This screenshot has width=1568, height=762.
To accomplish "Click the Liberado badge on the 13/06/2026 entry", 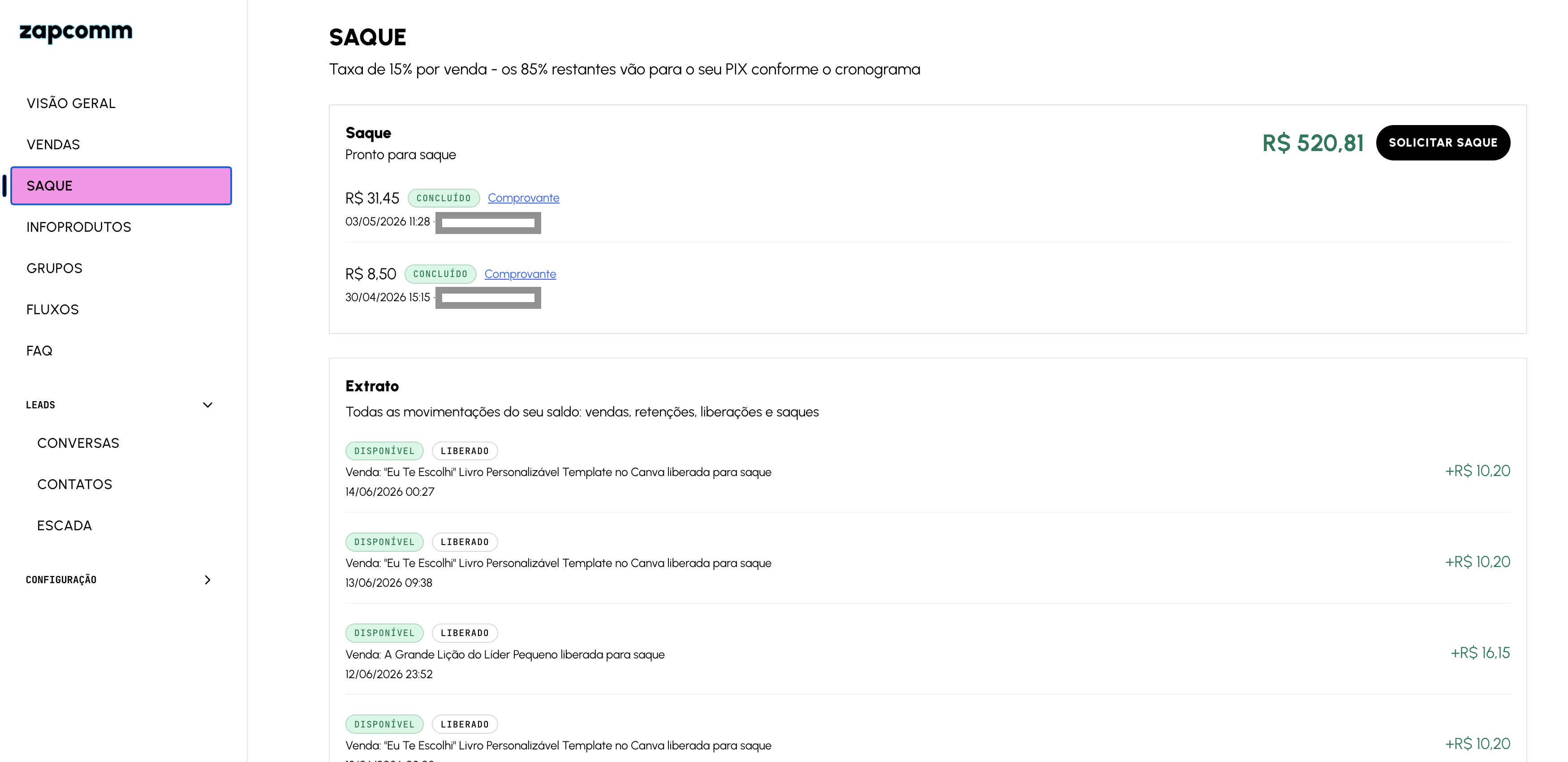I will click(x=465, y=542).
